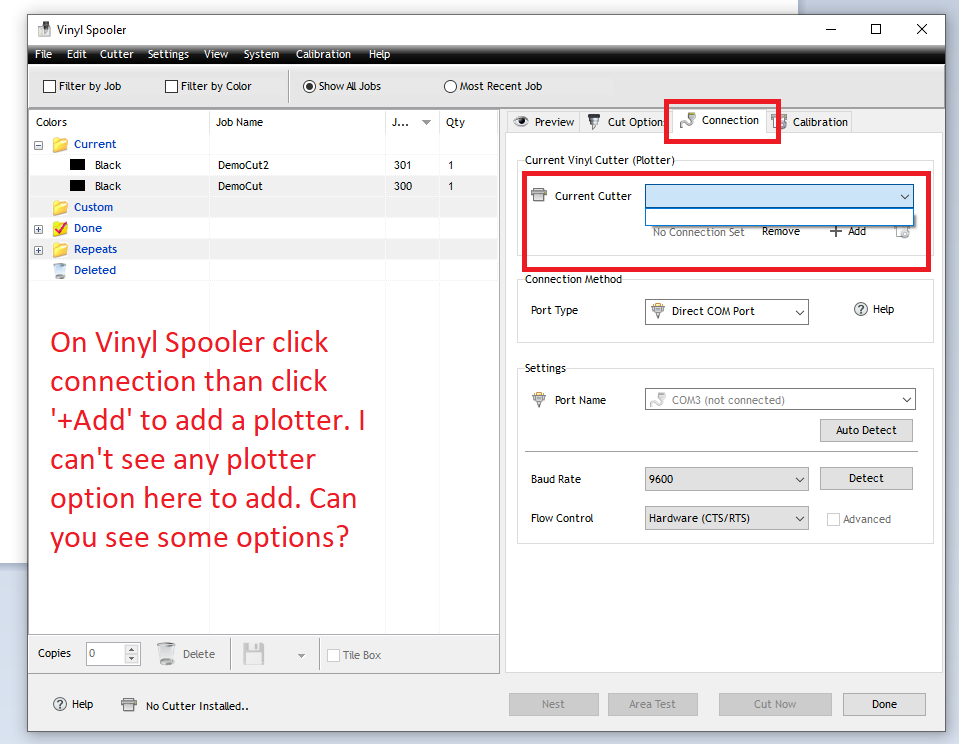Click the plus icon for Add cutter
The image size is (959, 744).
835,231
